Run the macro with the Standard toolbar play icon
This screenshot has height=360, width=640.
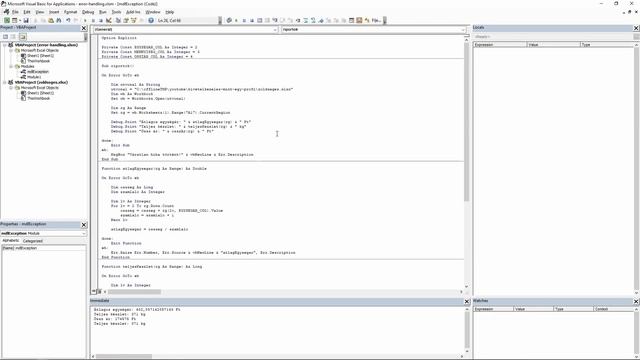85,20
